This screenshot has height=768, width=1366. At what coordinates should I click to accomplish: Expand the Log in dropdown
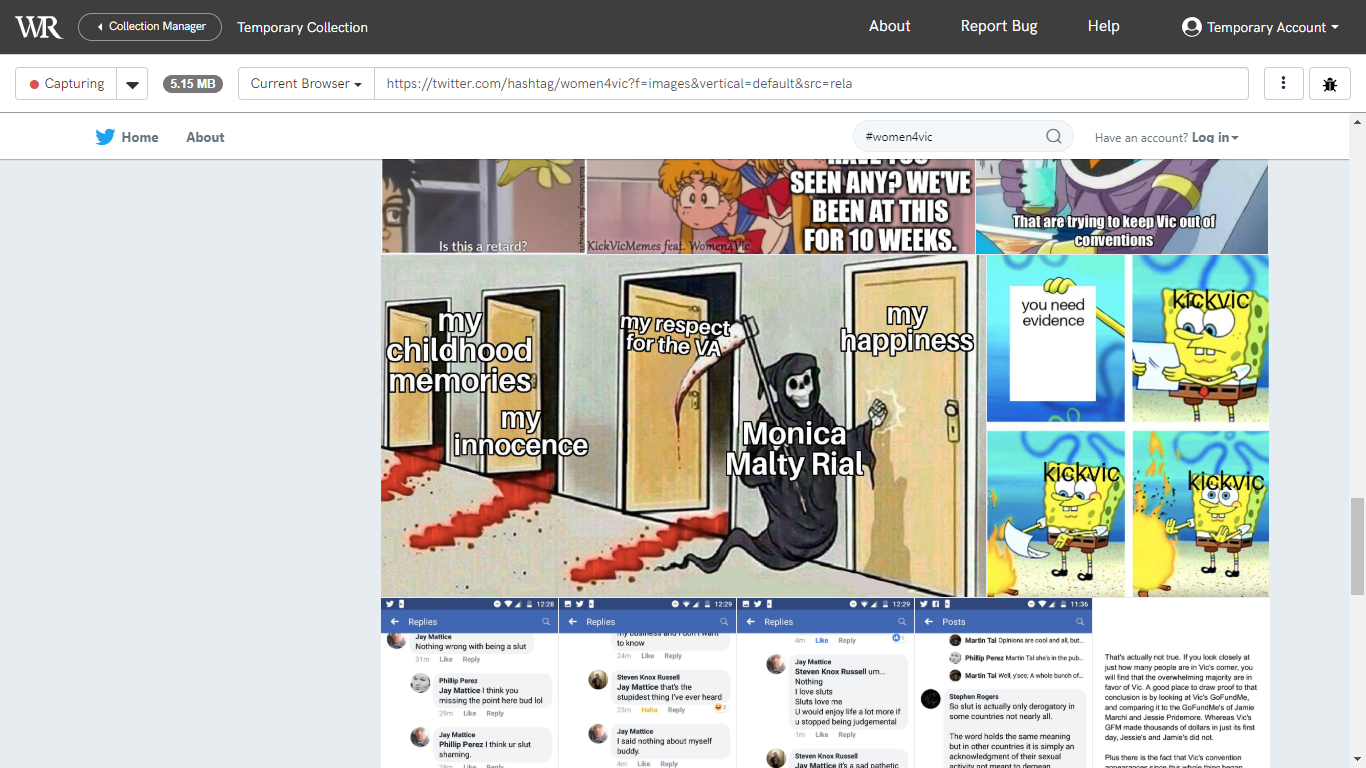click(x=1215, y=138)
